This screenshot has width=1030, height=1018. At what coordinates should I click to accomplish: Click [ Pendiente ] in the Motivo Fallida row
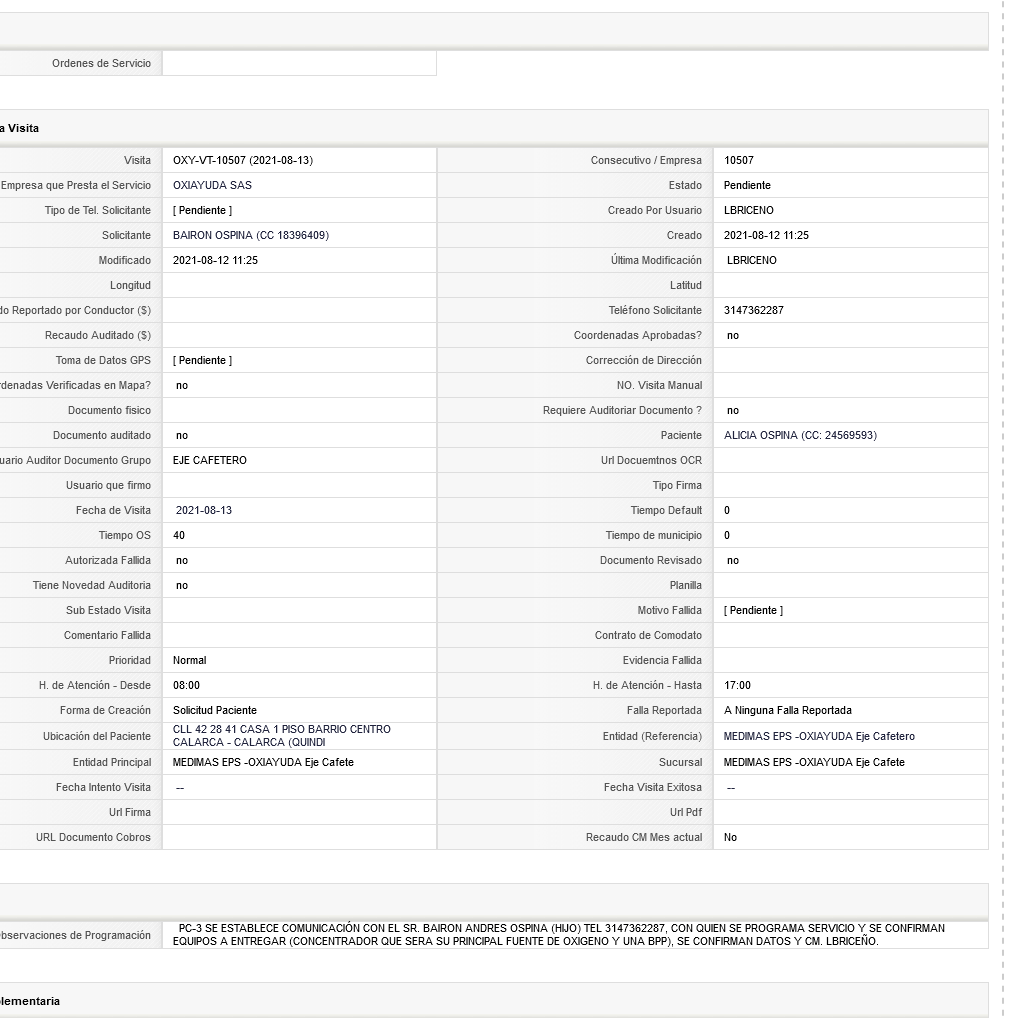click(753, 610)
